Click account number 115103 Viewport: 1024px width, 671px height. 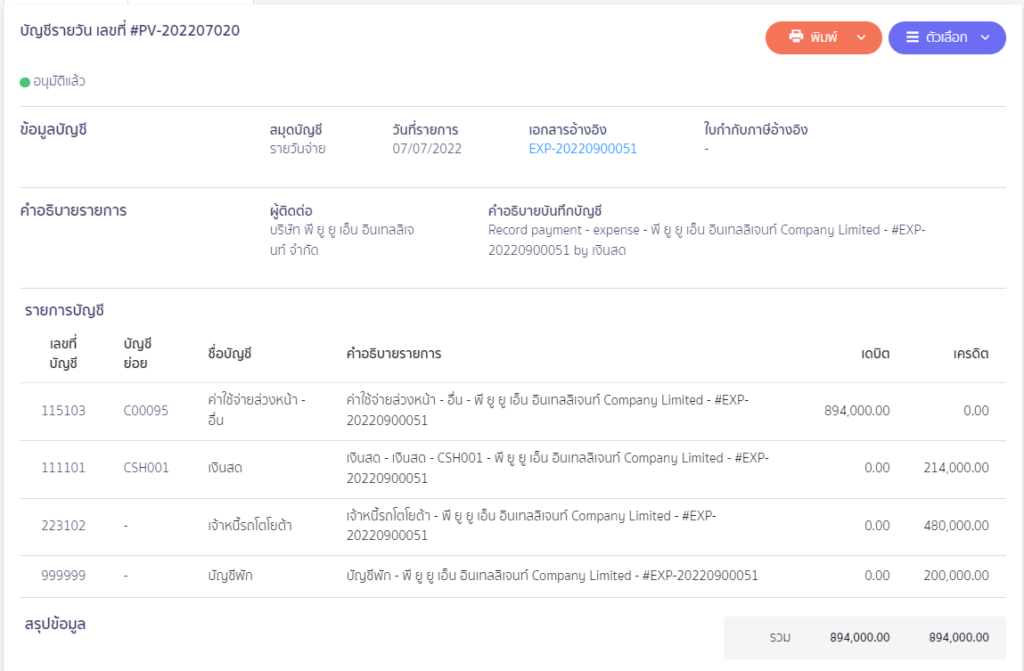63,410
